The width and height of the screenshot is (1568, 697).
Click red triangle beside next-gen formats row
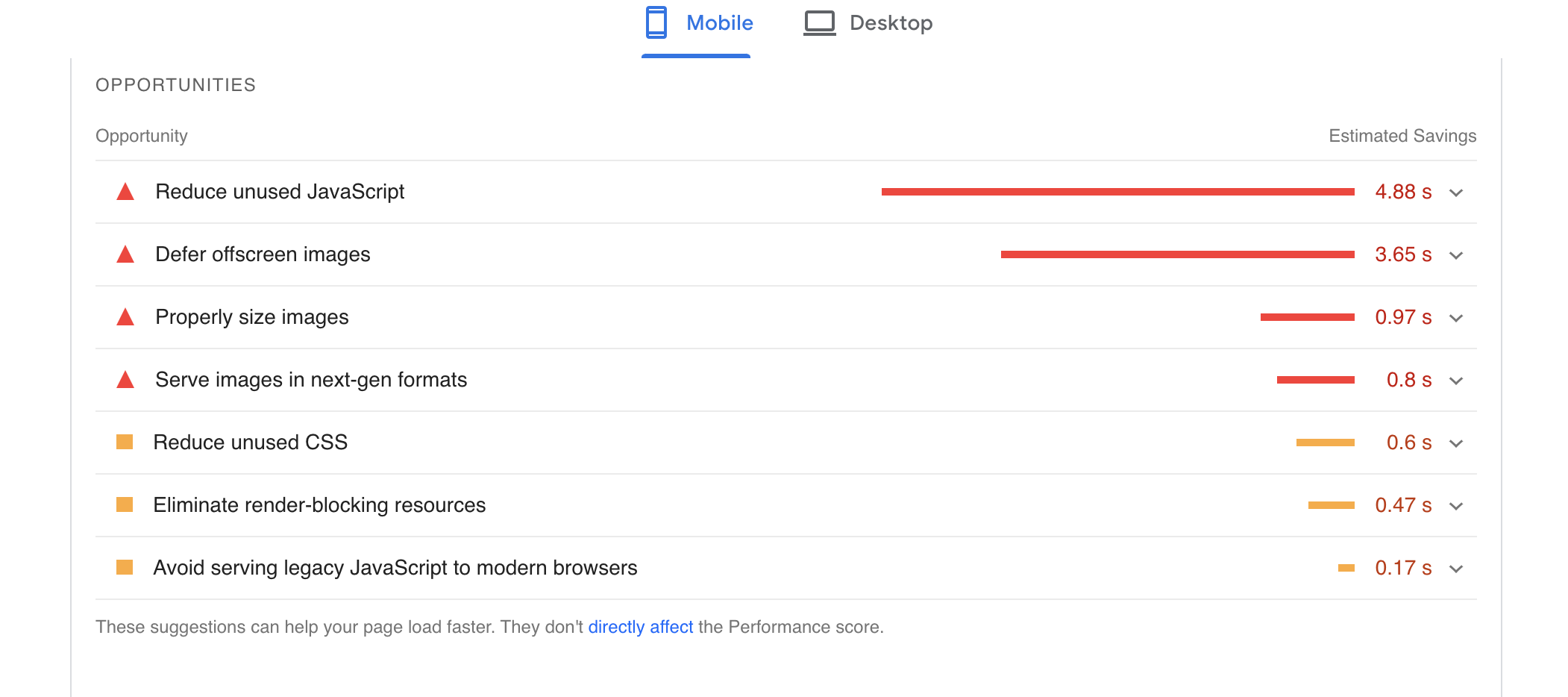tap(125, 381)
